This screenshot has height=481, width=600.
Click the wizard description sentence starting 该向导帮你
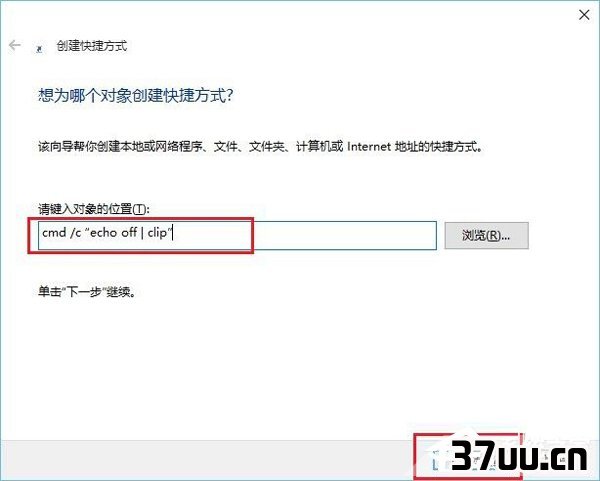(x=261, y=147)
